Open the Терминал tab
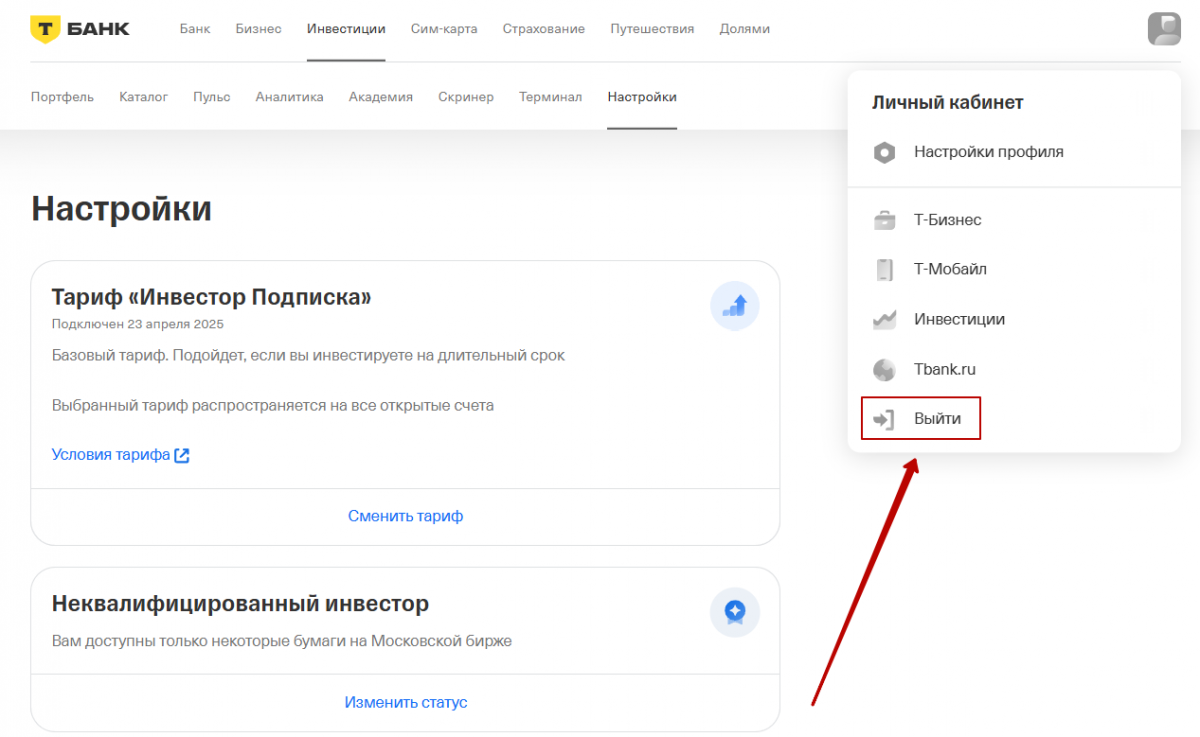Image resolution: width=1200 pixels, height=737 pixels. pos(550,97)
